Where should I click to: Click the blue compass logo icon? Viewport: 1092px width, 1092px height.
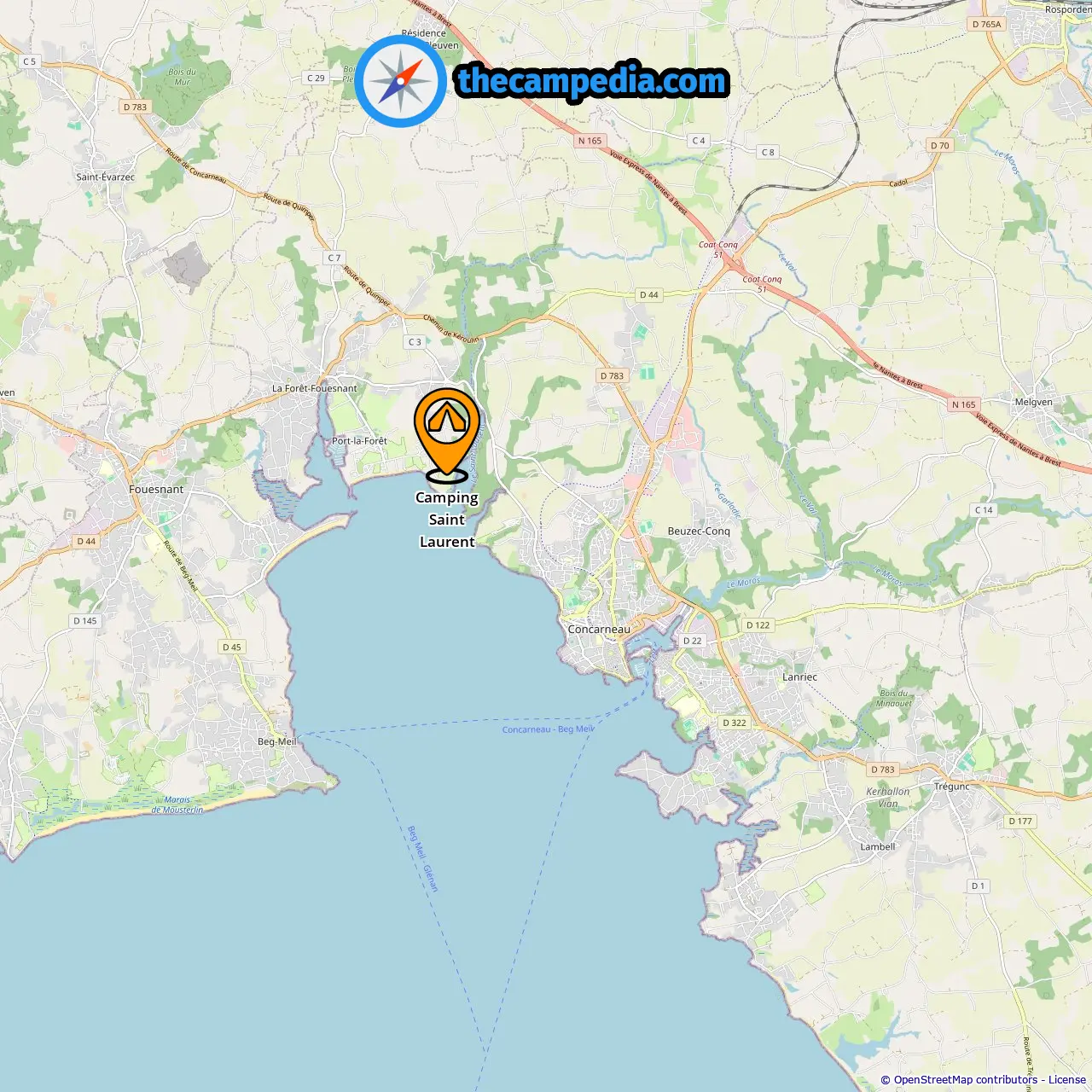pyautogui.click(x=401, y=82)
